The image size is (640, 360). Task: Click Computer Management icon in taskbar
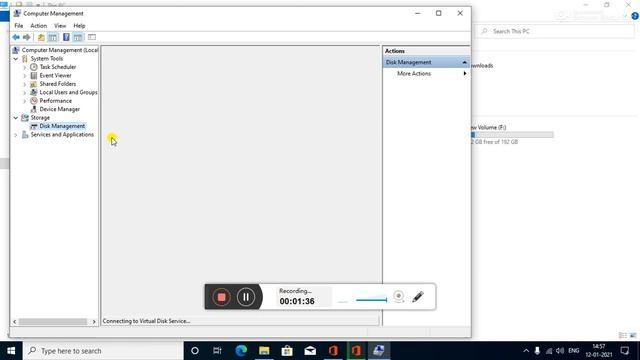379,351
